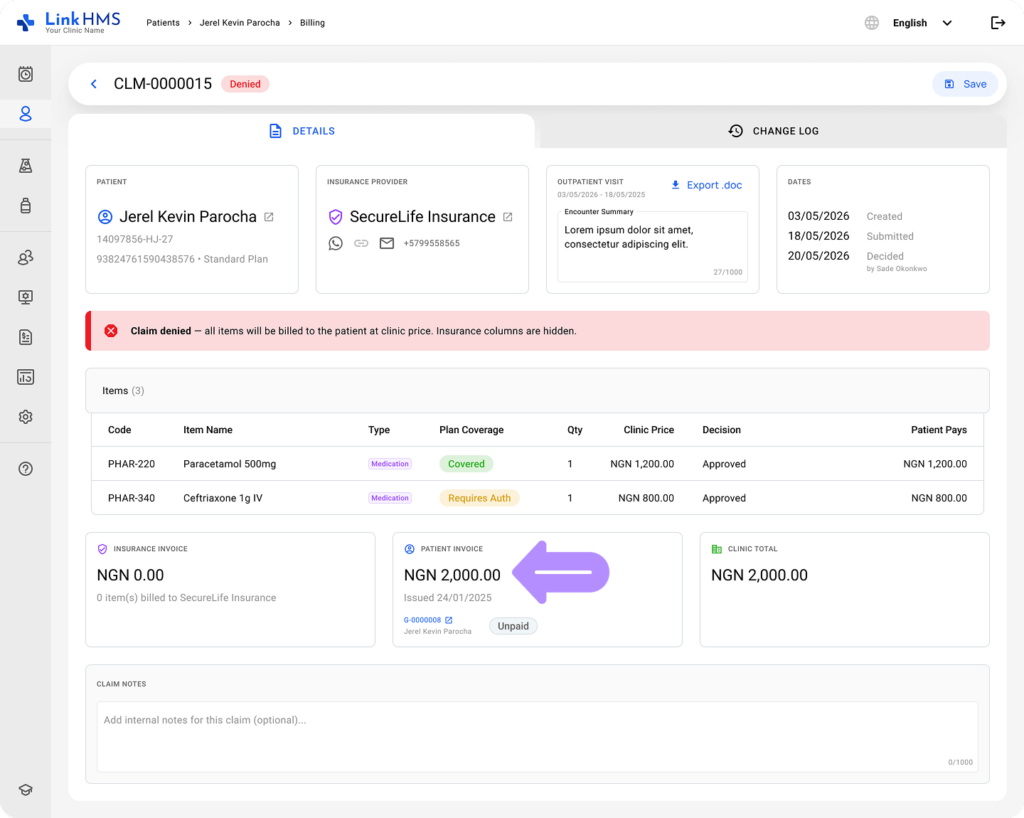Save the claim
This screenshot has height=818, width=1024.
[965, 84]
